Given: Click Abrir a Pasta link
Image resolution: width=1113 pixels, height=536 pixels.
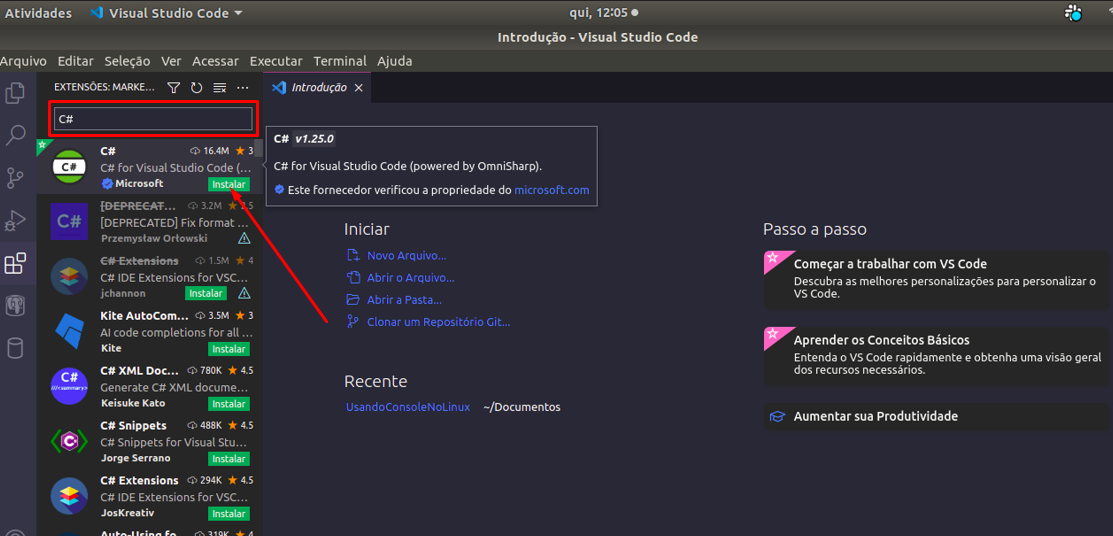Looking at the screenshot, I should (x=404, y=300).
